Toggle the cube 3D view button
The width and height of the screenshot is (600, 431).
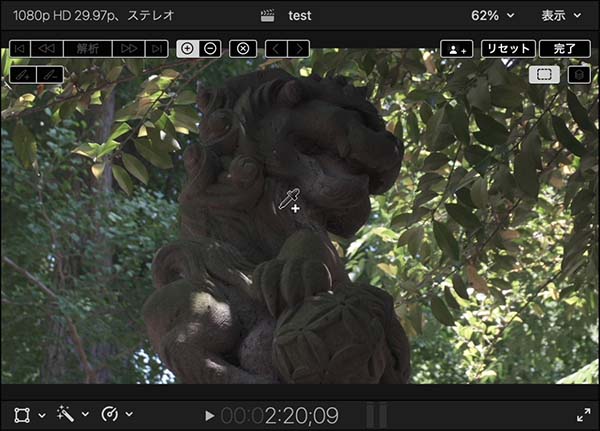(x=579, y=75)
